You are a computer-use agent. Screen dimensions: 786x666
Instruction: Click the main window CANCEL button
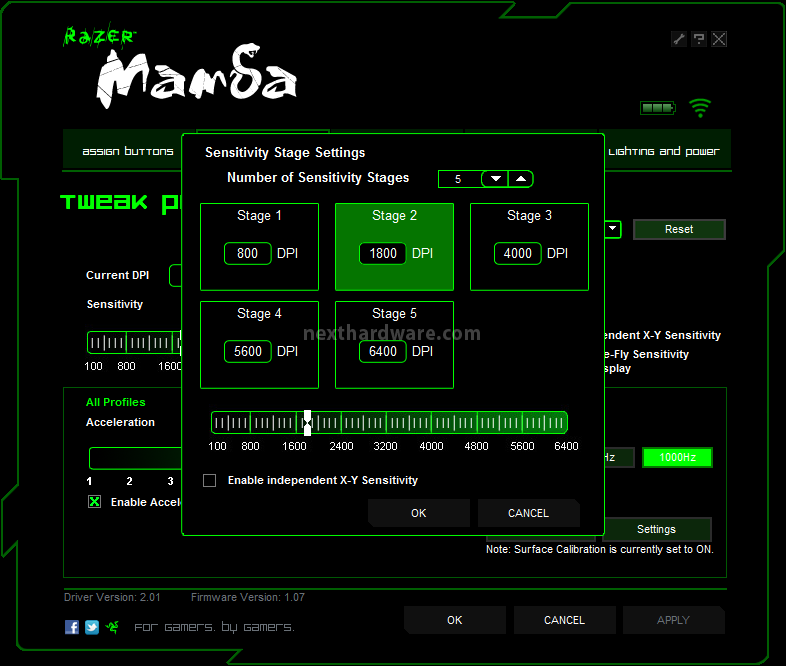tap(564, 620)
